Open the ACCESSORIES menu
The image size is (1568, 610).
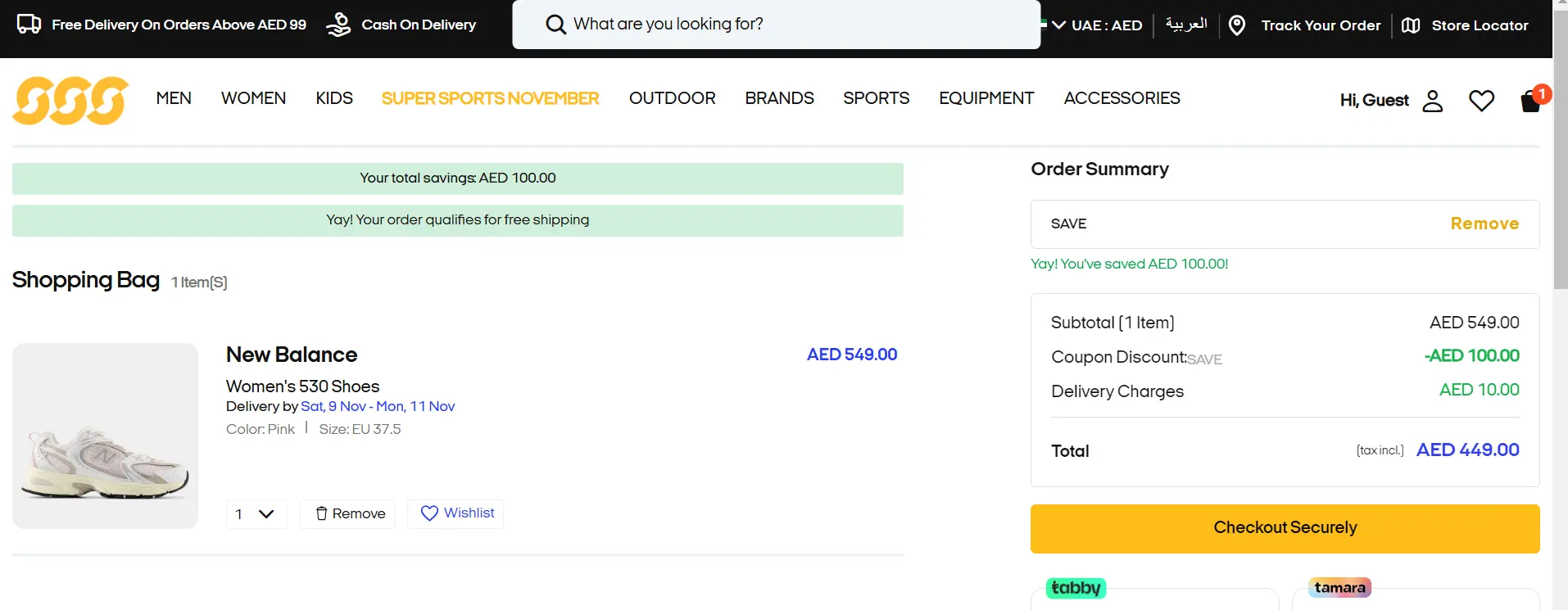click(1122, 98)
